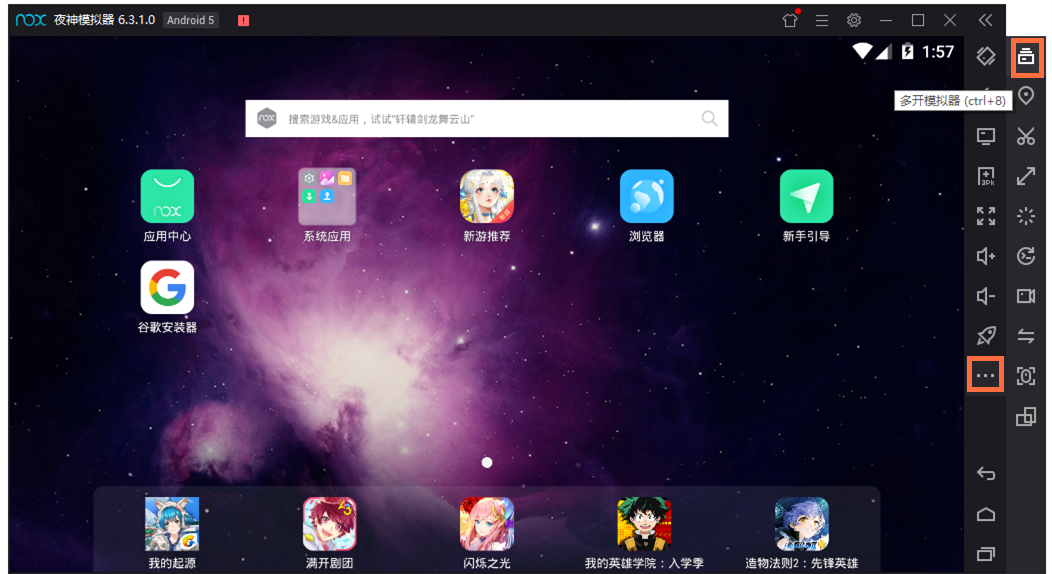Launch 我的英雄学院:入学季 from the dock
The width and height of the screenshot is (1052, 574).
pyautogui.click(x=644, y=532)
